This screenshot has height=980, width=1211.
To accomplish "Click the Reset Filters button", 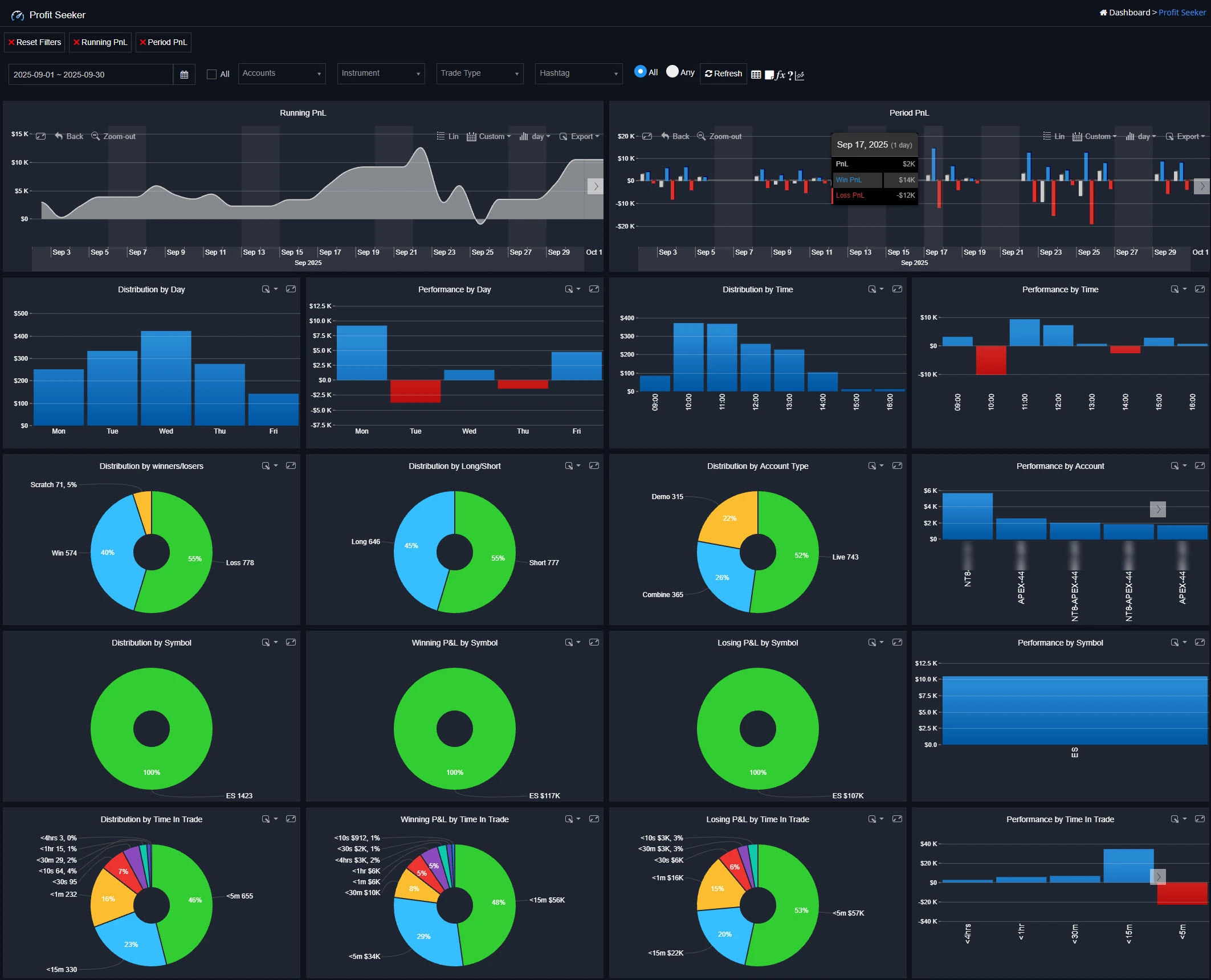I will point(35,42).
